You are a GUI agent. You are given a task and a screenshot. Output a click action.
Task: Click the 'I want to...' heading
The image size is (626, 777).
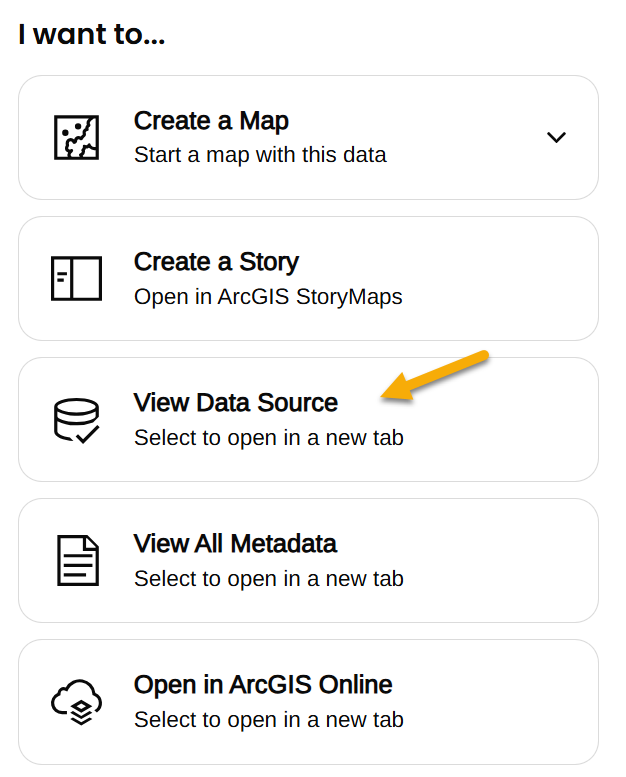click(x=92, y=34)
